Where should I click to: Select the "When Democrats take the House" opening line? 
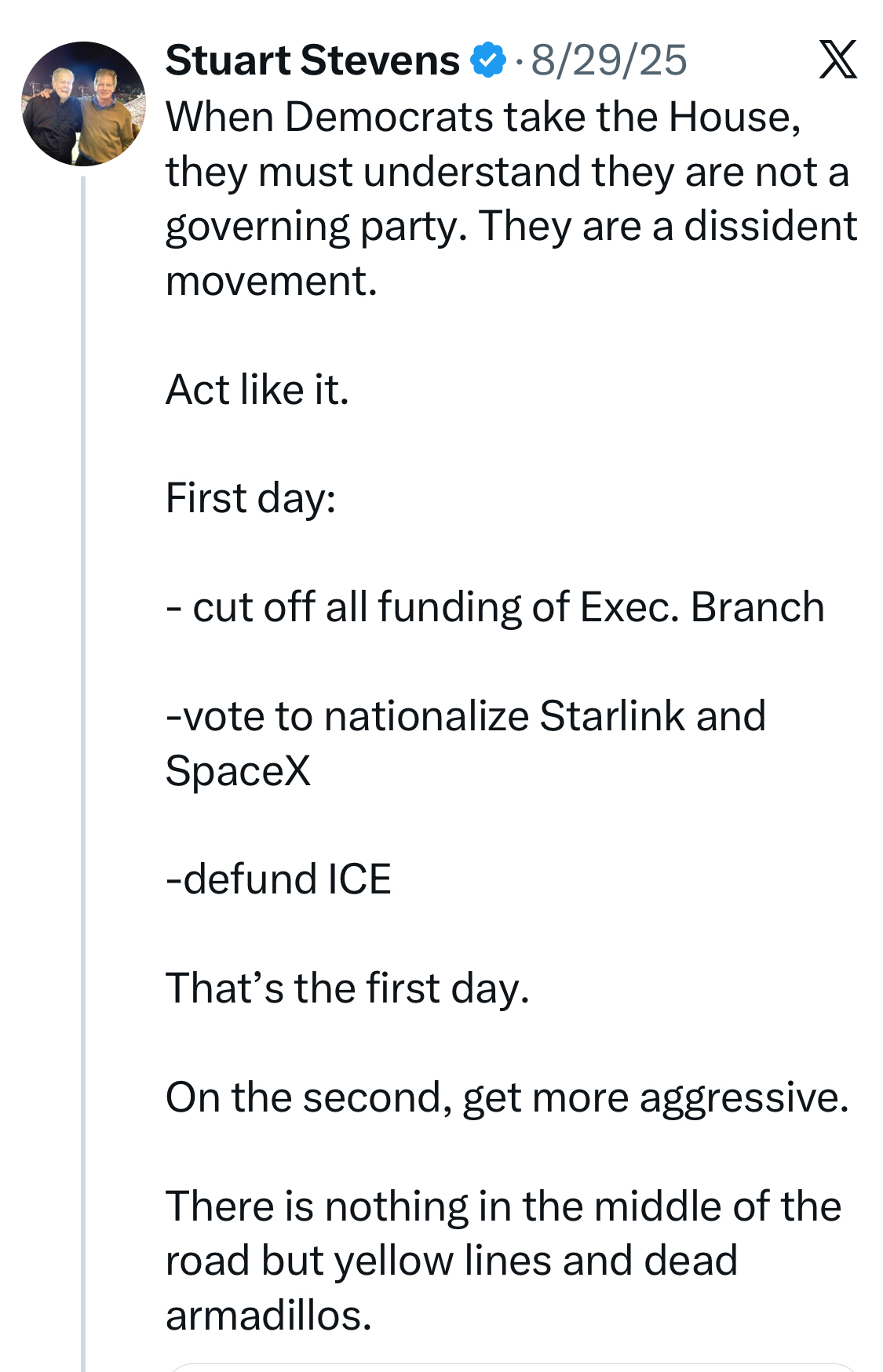point(483,117)
